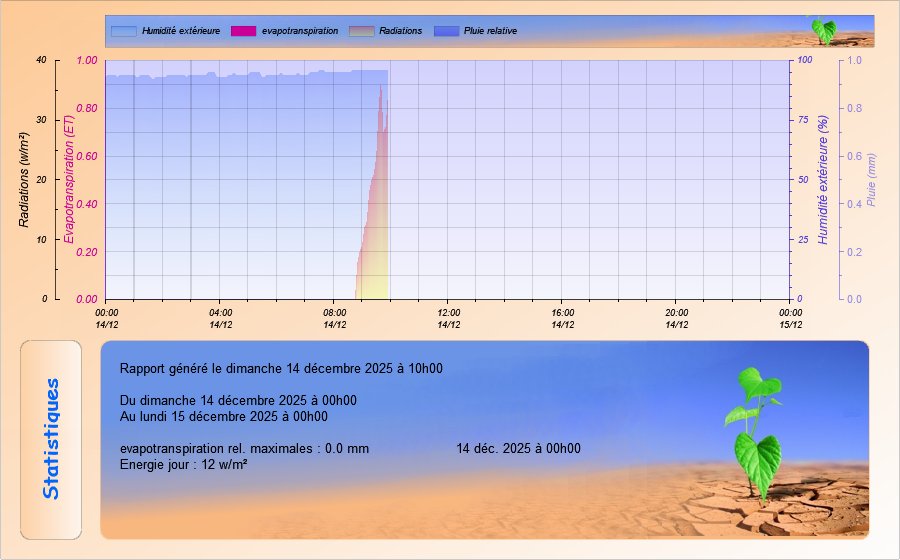Click the Évapotranspiration (ET) axis title
The height and width of the screenshot is (560, 900).
(69, 180)
